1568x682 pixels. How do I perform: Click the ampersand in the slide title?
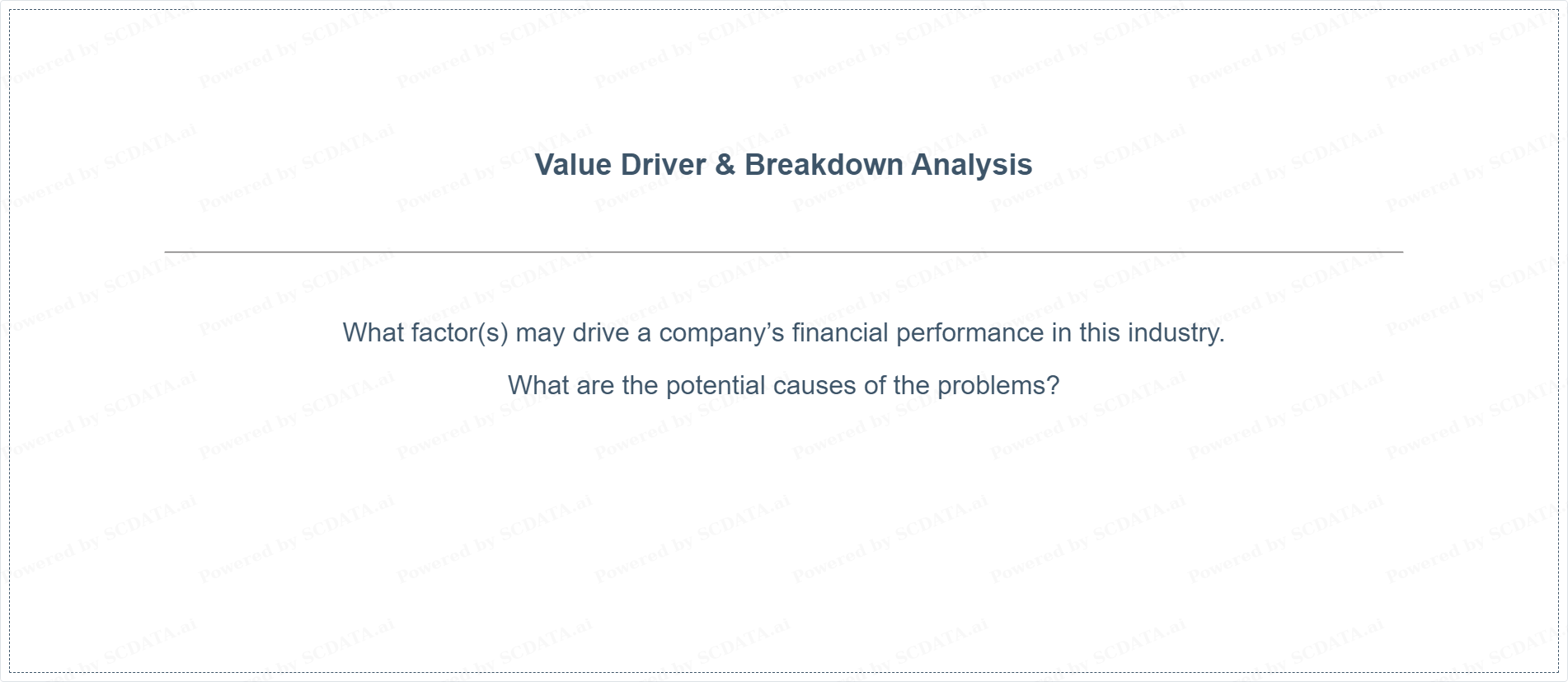click(x=725, y=165)
